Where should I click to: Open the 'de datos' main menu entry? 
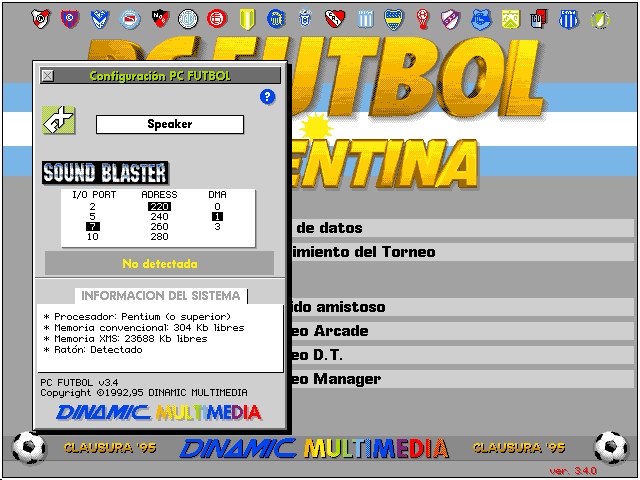click(462, 228)
